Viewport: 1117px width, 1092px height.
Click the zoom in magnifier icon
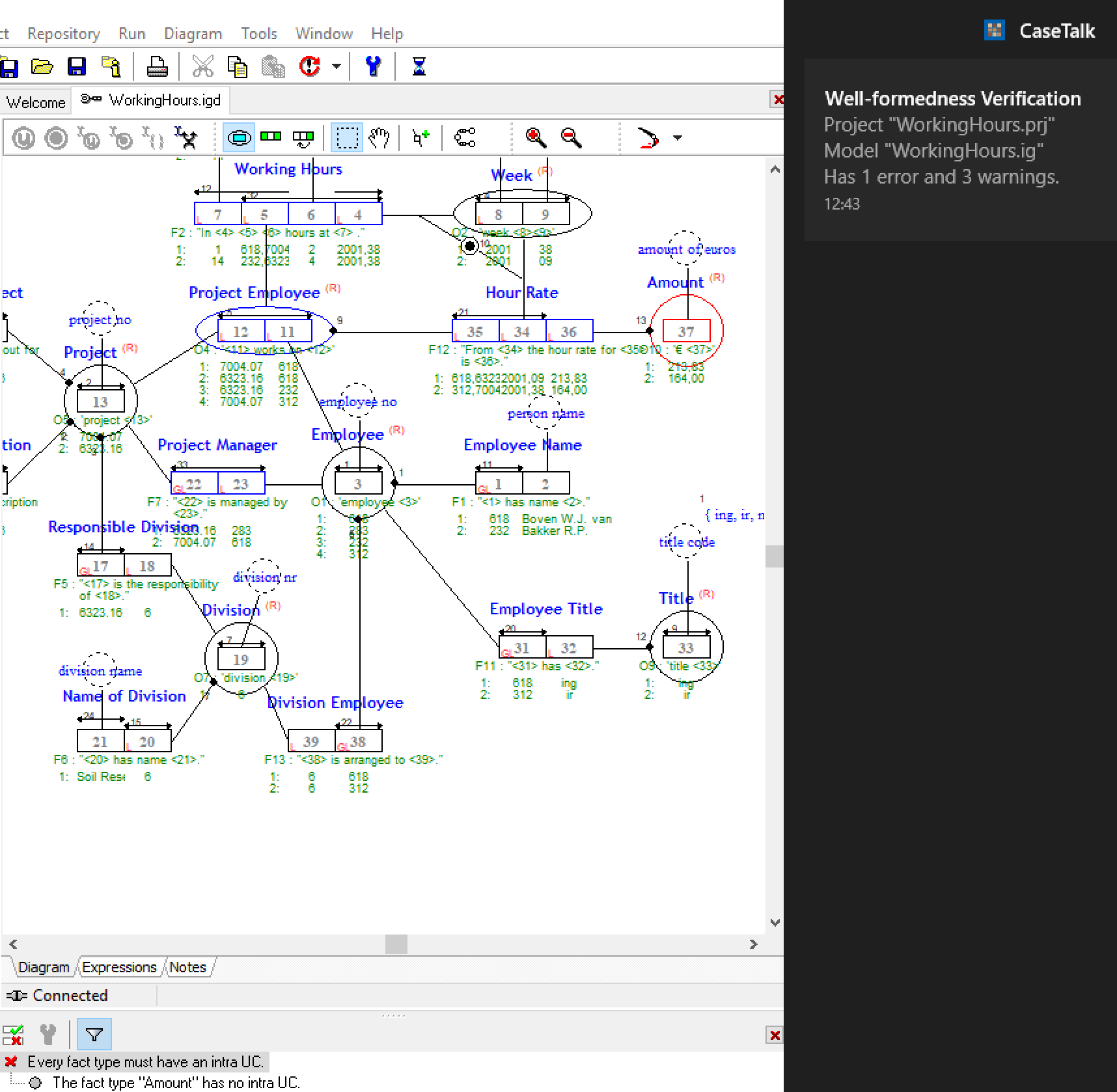pyautogui.click(x=536, y=137)
